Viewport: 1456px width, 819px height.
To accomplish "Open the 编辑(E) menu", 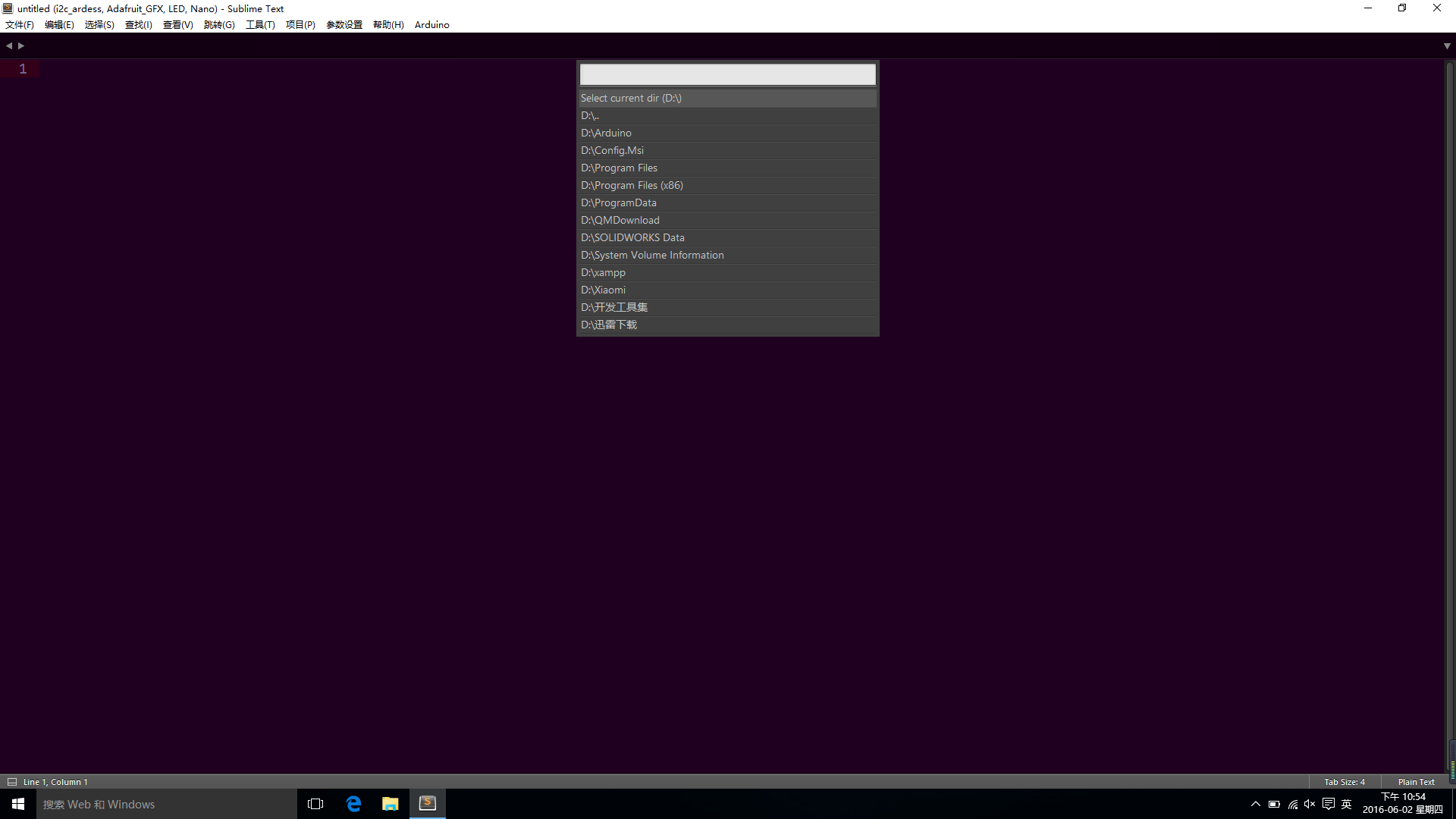I will 59,24.
